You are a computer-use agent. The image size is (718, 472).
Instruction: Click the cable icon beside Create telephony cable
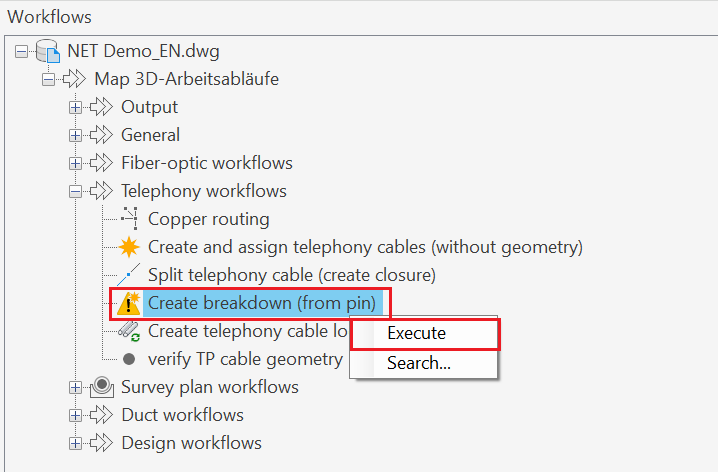pos(128,331)
